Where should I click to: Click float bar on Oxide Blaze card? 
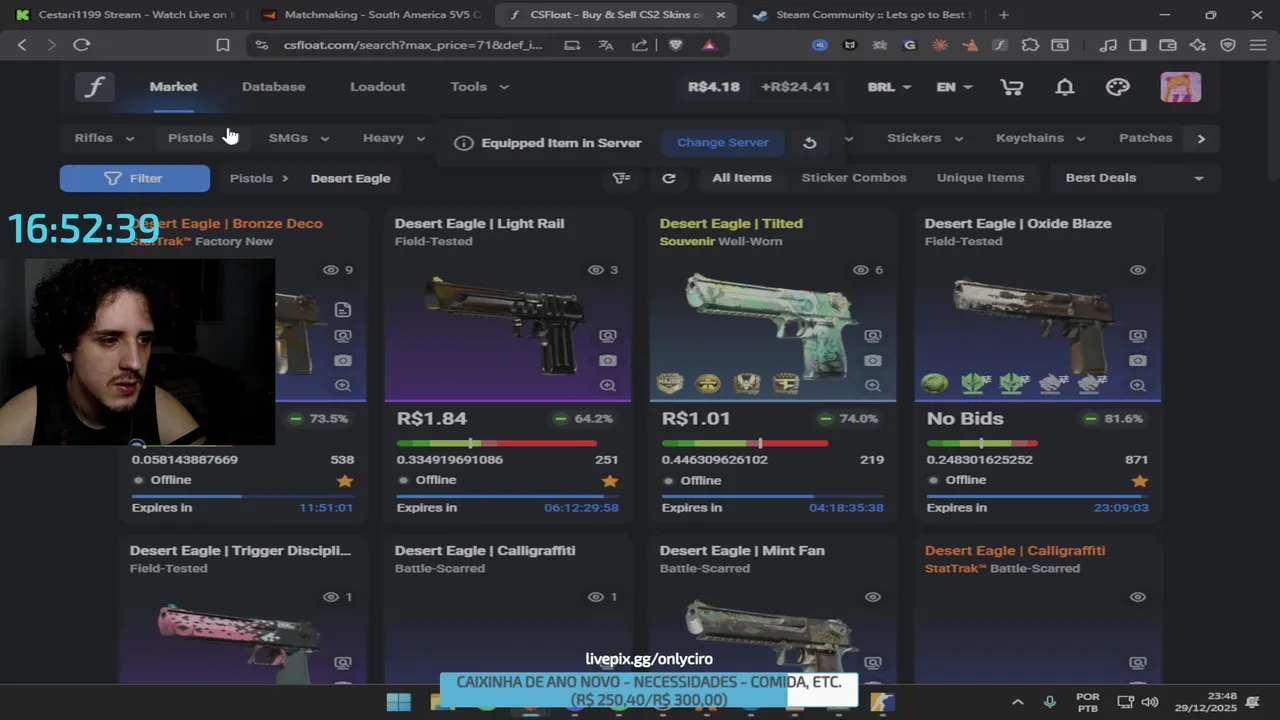tap(982, 443)
